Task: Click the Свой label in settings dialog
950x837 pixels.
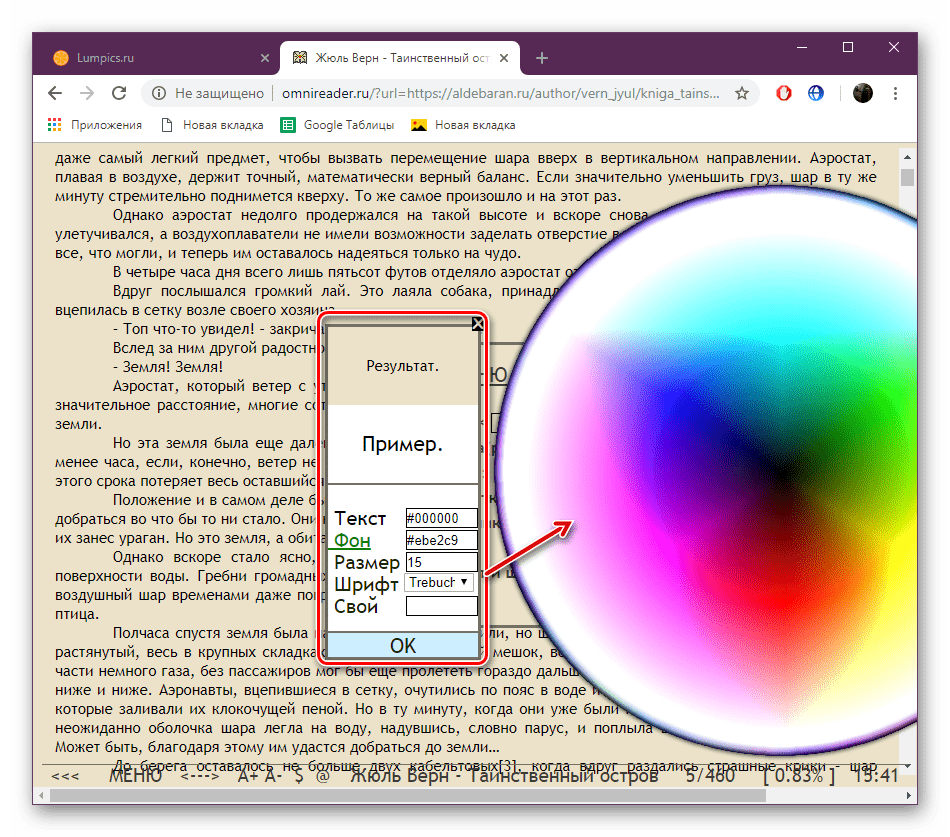Action: pos(356,606)
